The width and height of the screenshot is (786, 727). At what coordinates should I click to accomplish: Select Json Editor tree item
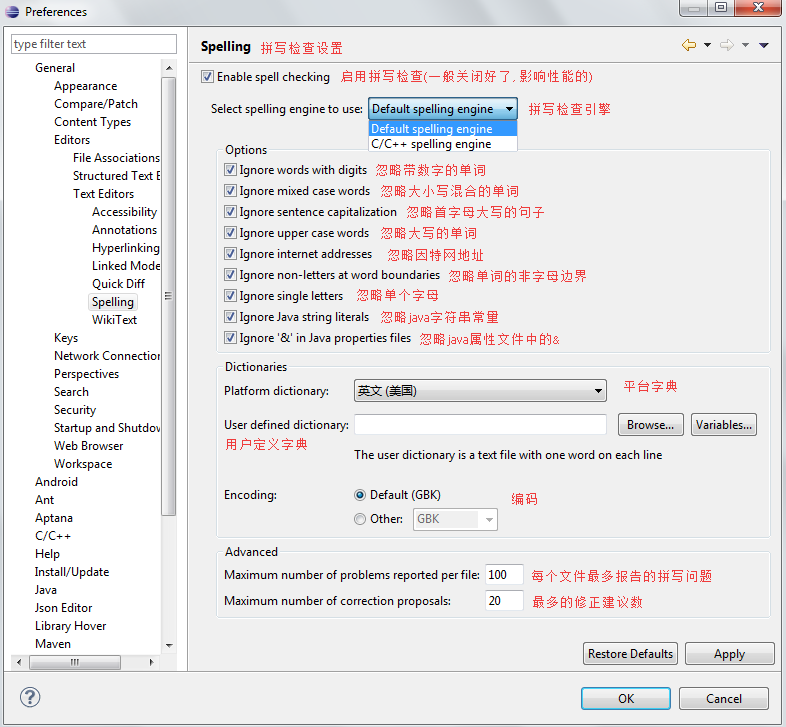(x=63, y=608)
